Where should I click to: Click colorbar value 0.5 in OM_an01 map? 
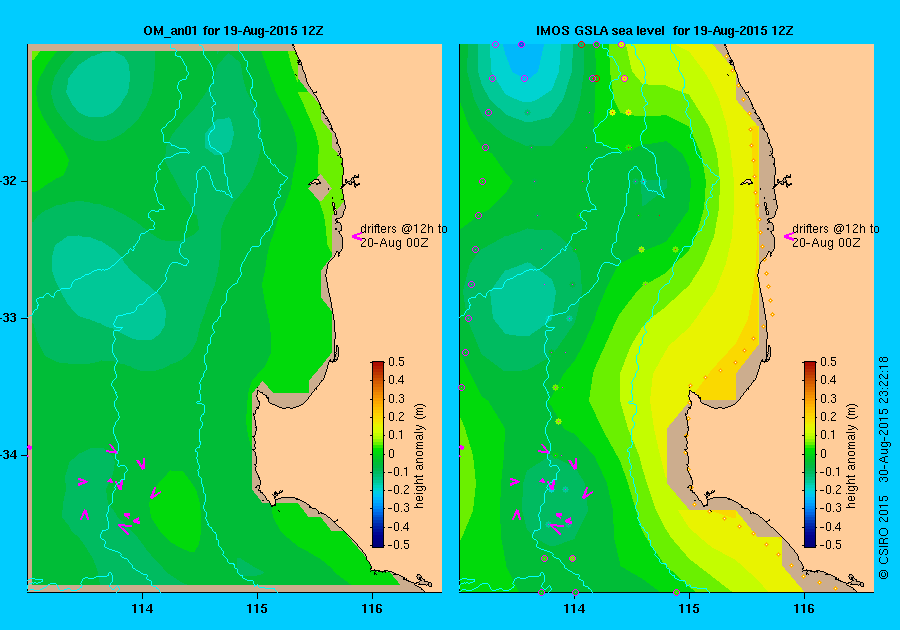click(x=397, y=361)
